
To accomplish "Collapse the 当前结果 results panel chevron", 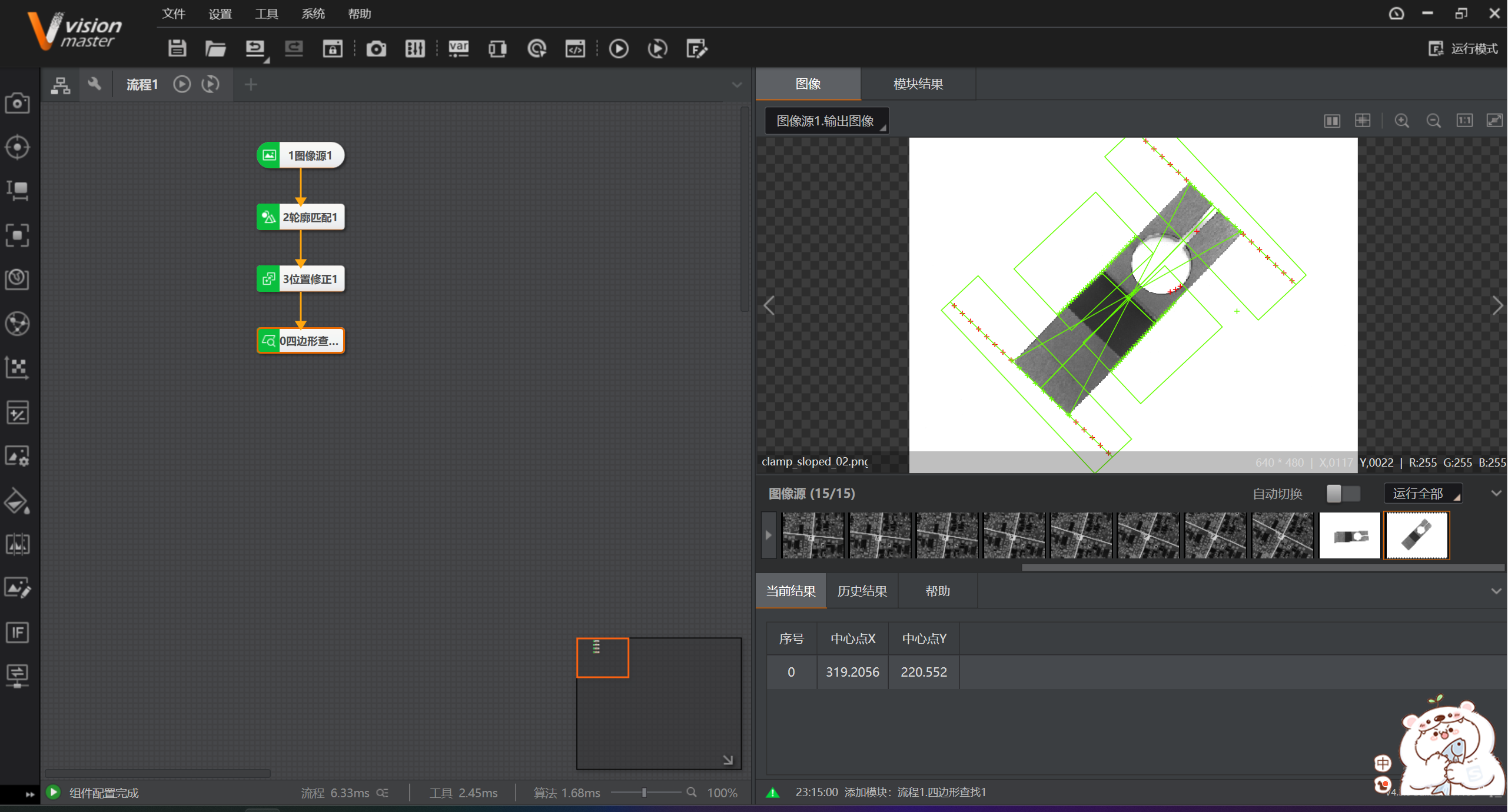I will click(1496, 591).
